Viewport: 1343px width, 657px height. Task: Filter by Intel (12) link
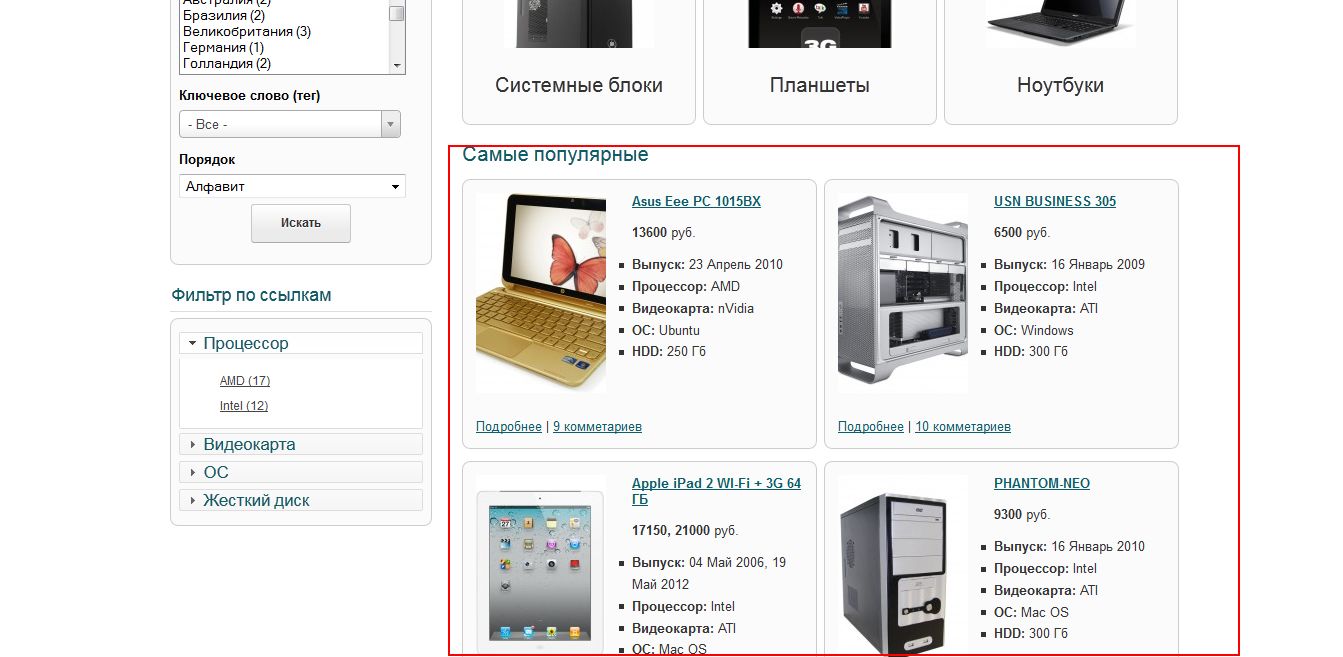click(244, 406)
